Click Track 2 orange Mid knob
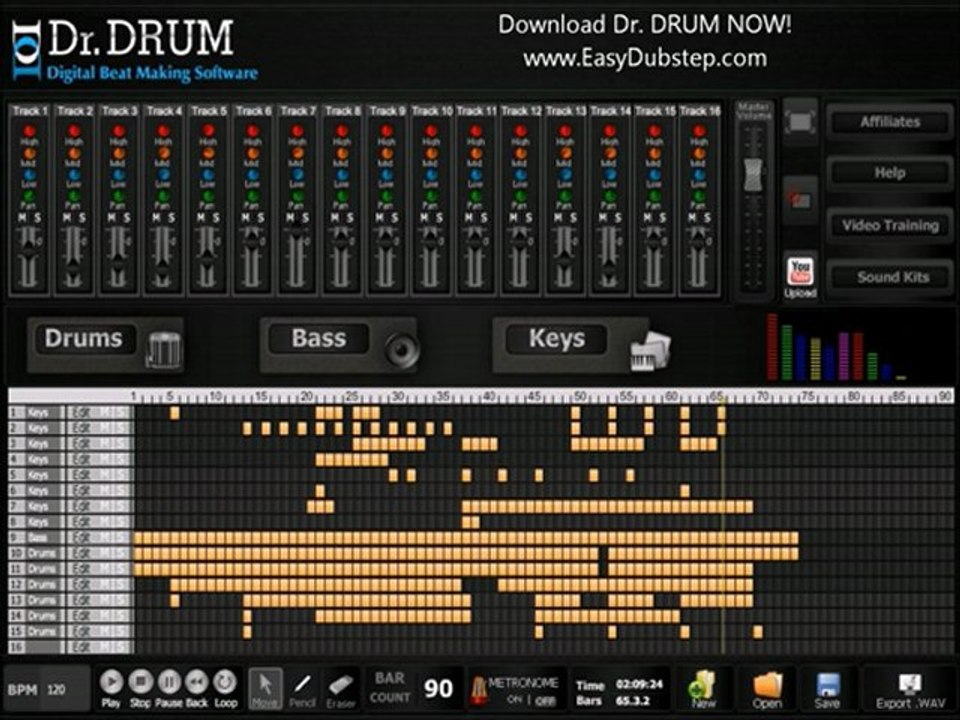 [x=73, y=153]
